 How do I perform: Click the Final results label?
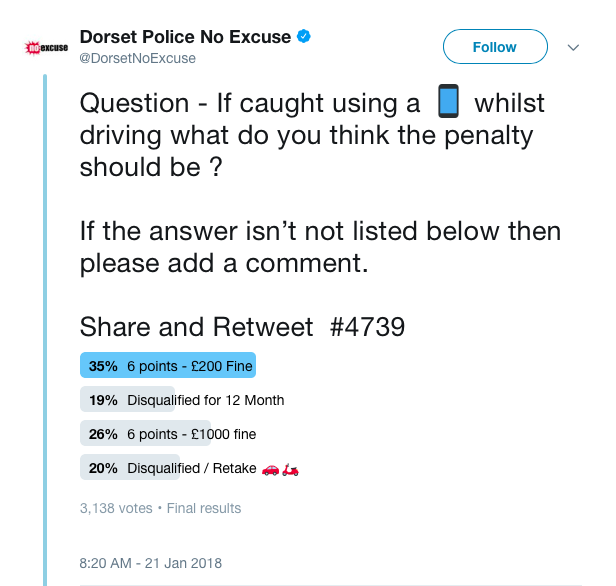point(204,508)
